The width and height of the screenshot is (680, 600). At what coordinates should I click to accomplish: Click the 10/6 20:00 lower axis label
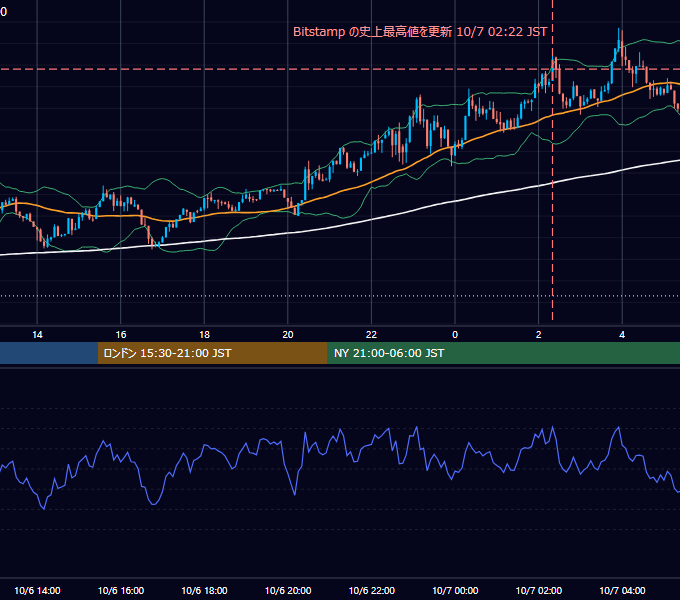pos(288,590)
